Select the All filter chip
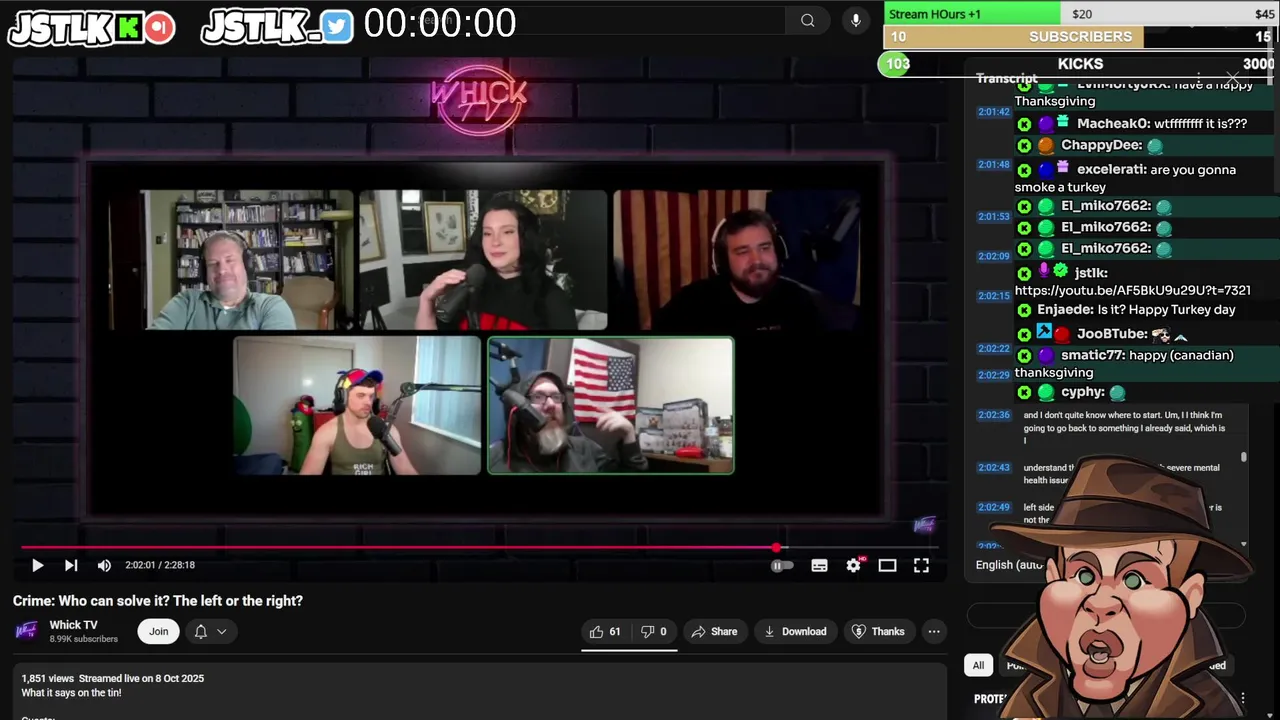This screenshot has height=720, width=1280. coord(978,665)
